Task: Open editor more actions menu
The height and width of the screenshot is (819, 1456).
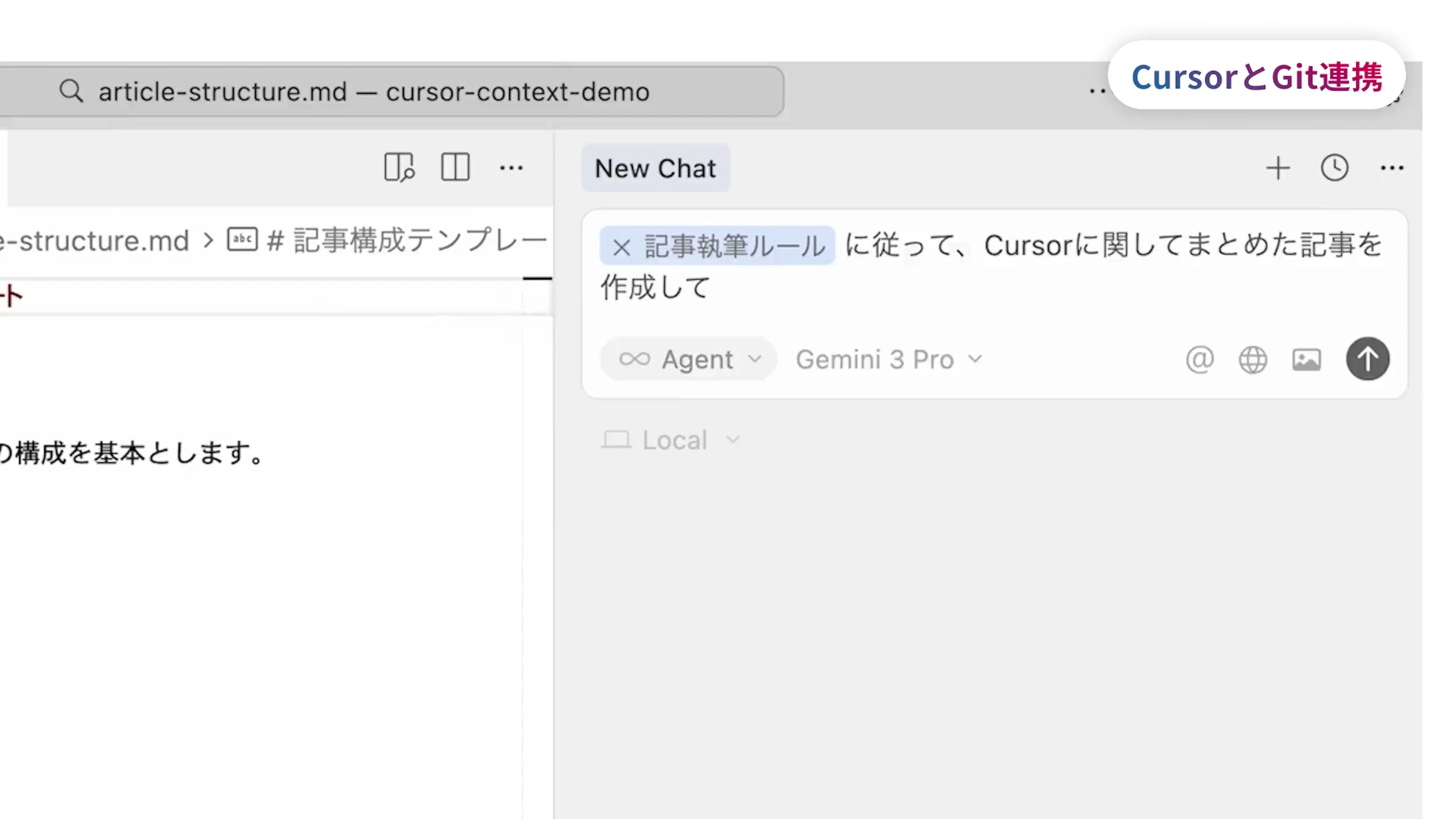Action: click(511, 168)
